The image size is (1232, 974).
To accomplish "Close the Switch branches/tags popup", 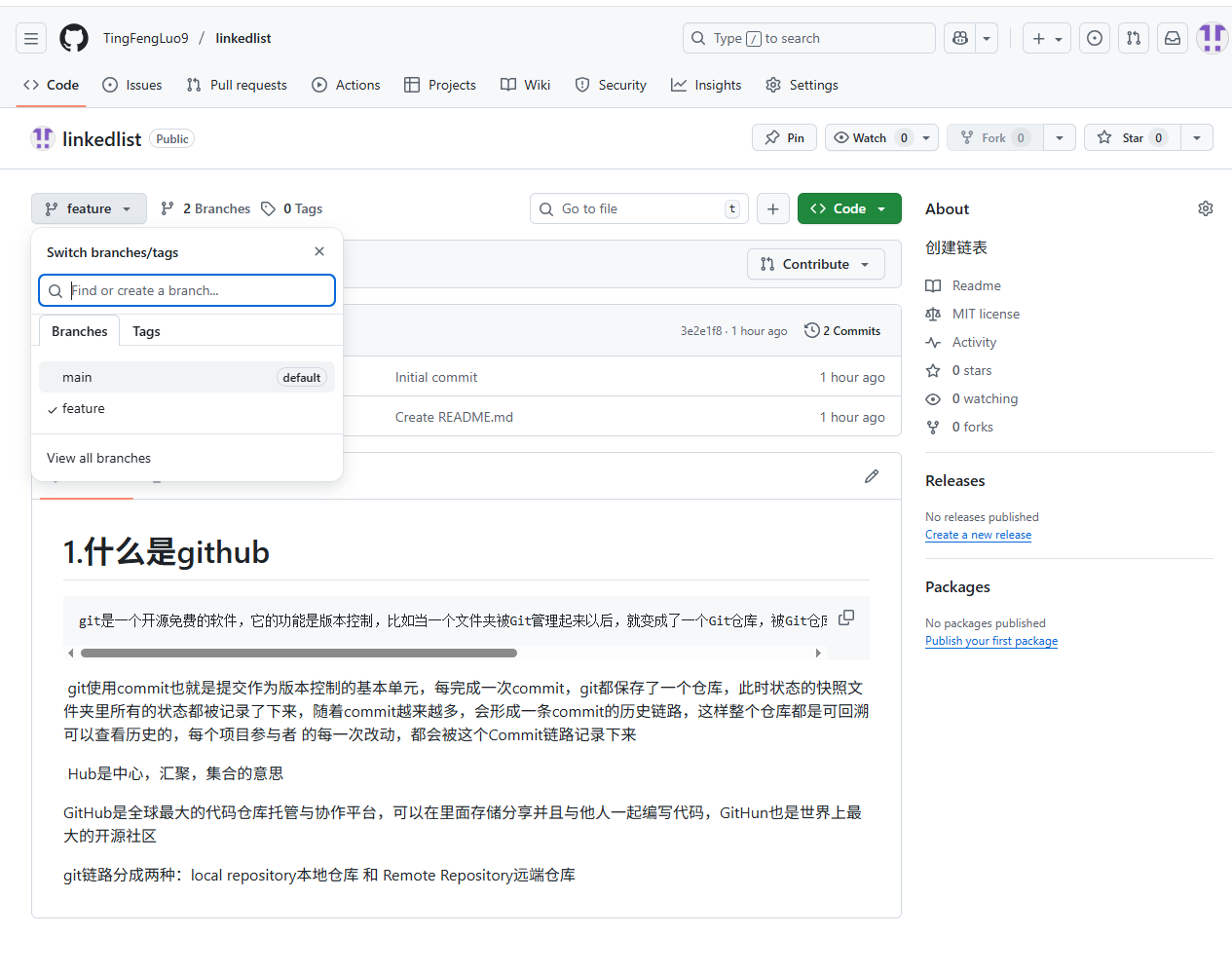I will tap(319, 251).
